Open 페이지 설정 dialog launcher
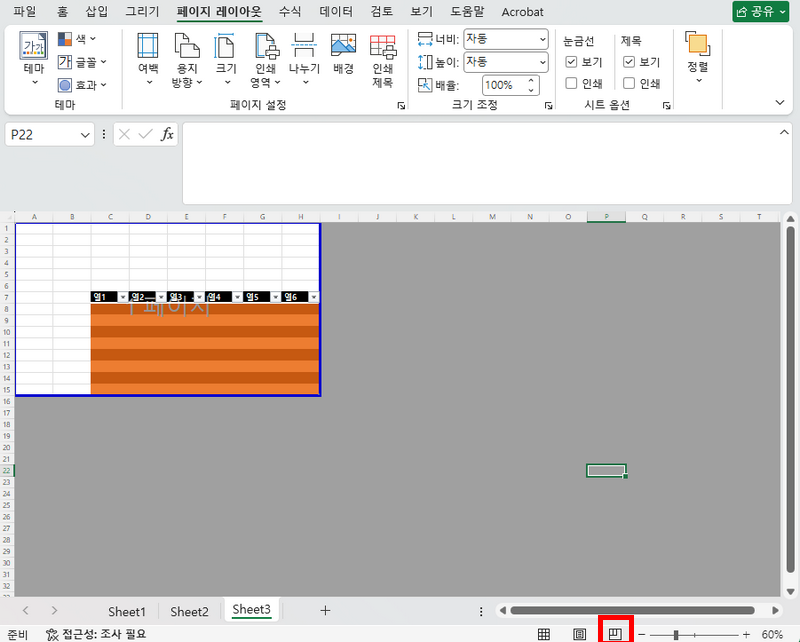The image size is (800, 642). coord(402,106)
